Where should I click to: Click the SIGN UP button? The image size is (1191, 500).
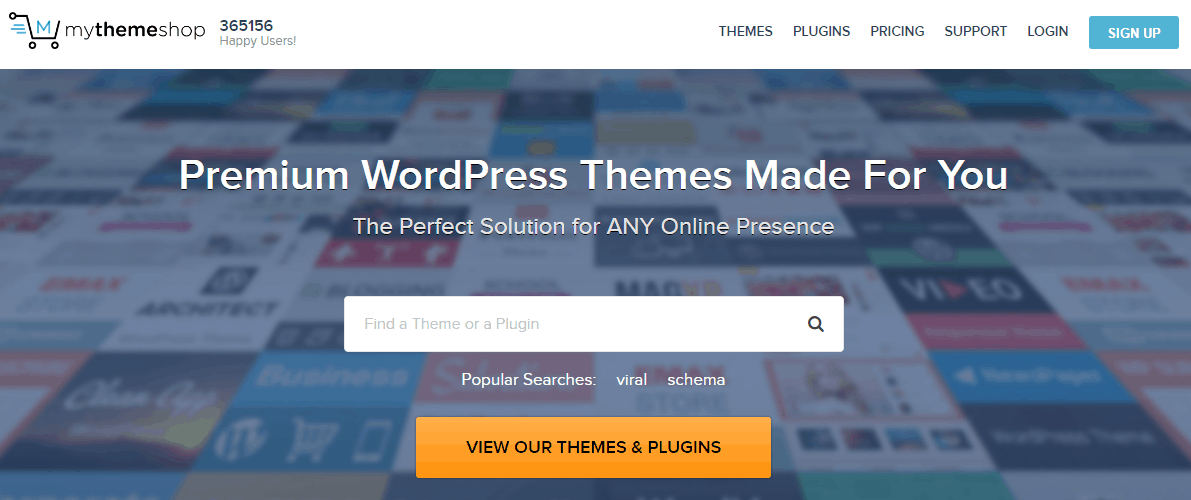coord(1134,33)
